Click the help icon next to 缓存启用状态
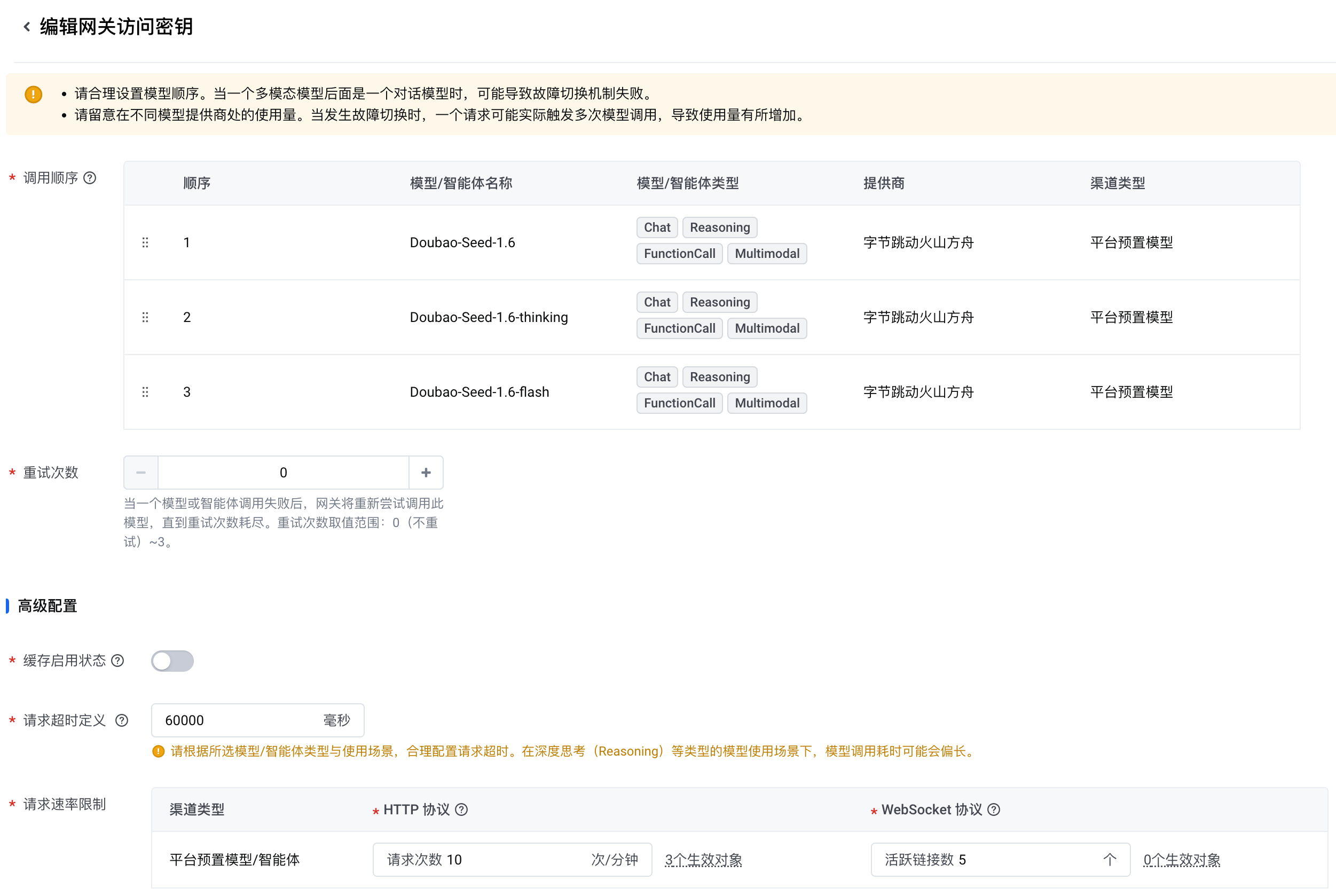 click(117, 661)
